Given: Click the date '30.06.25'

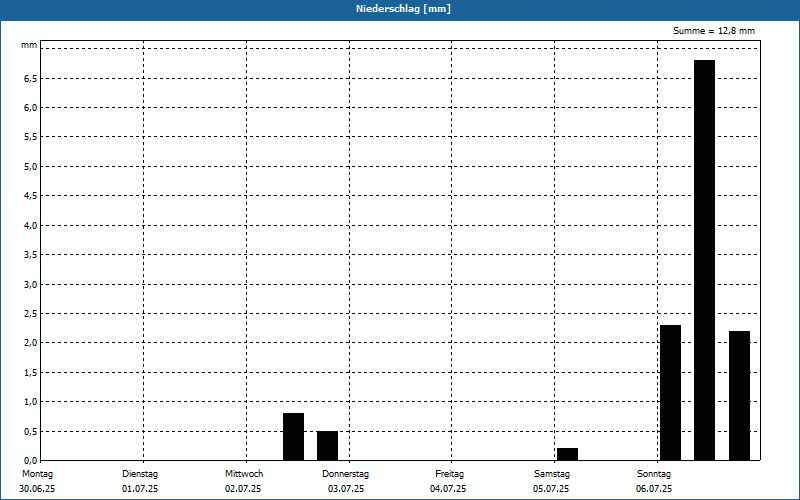Looking at the screenshot, I should 37,489.
